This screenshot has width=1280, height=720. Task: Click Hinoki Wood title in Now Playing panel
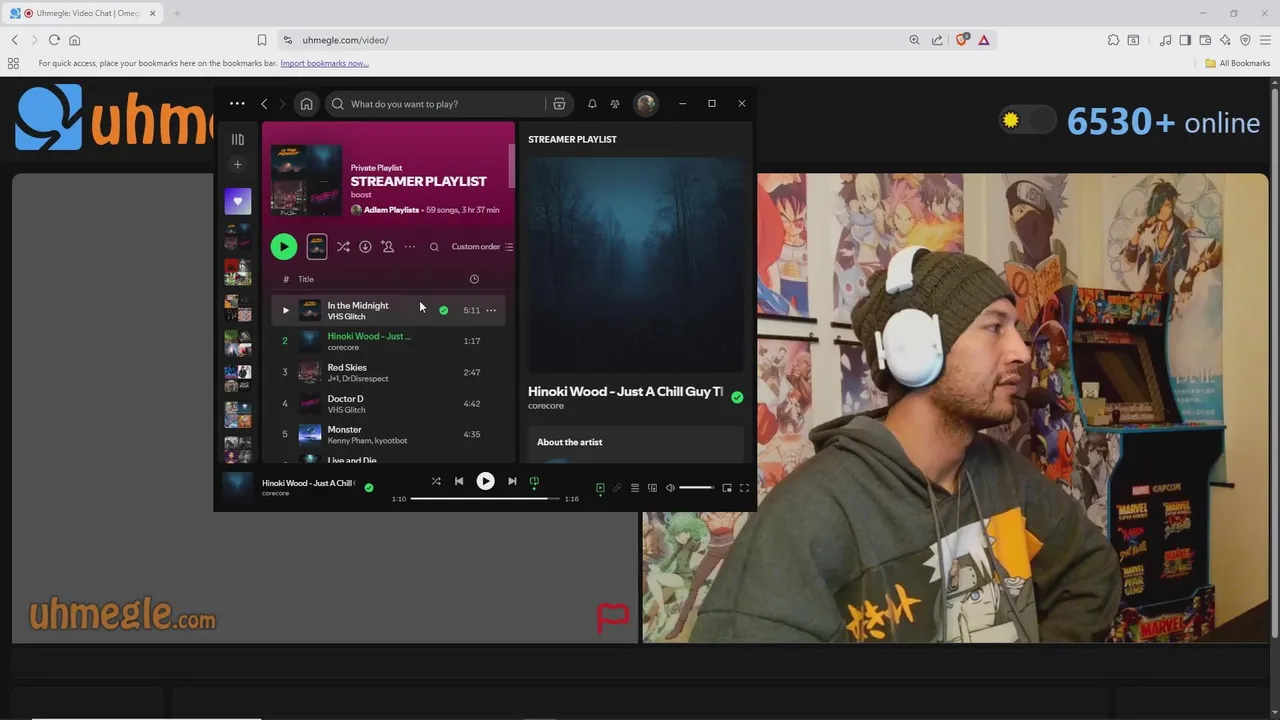click(x=625, y=391)
